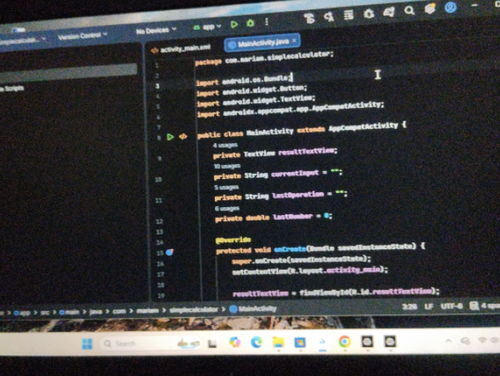
Task: Open Task View from the taskbar
Action: coord(212,343)
